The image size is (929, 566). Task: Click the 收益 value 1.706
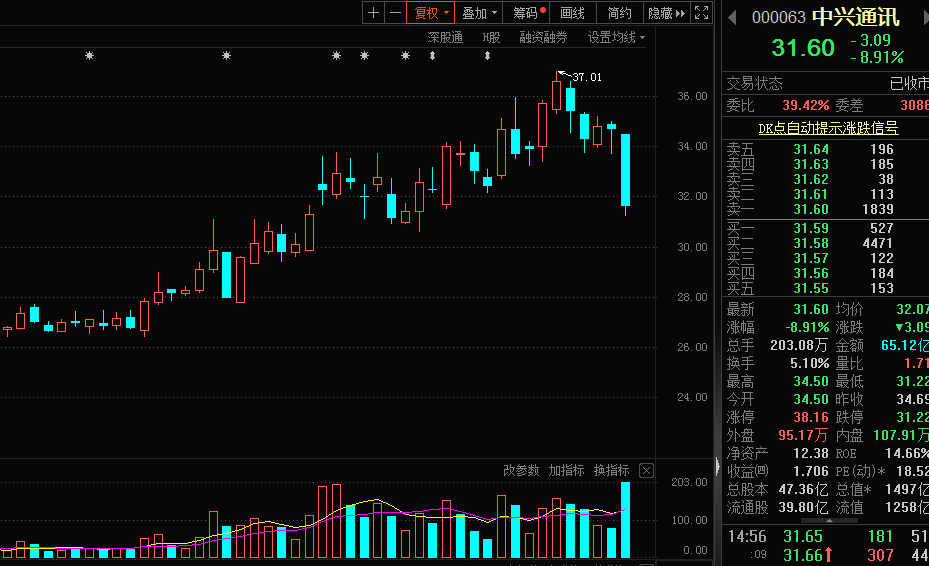pos(811,471)
